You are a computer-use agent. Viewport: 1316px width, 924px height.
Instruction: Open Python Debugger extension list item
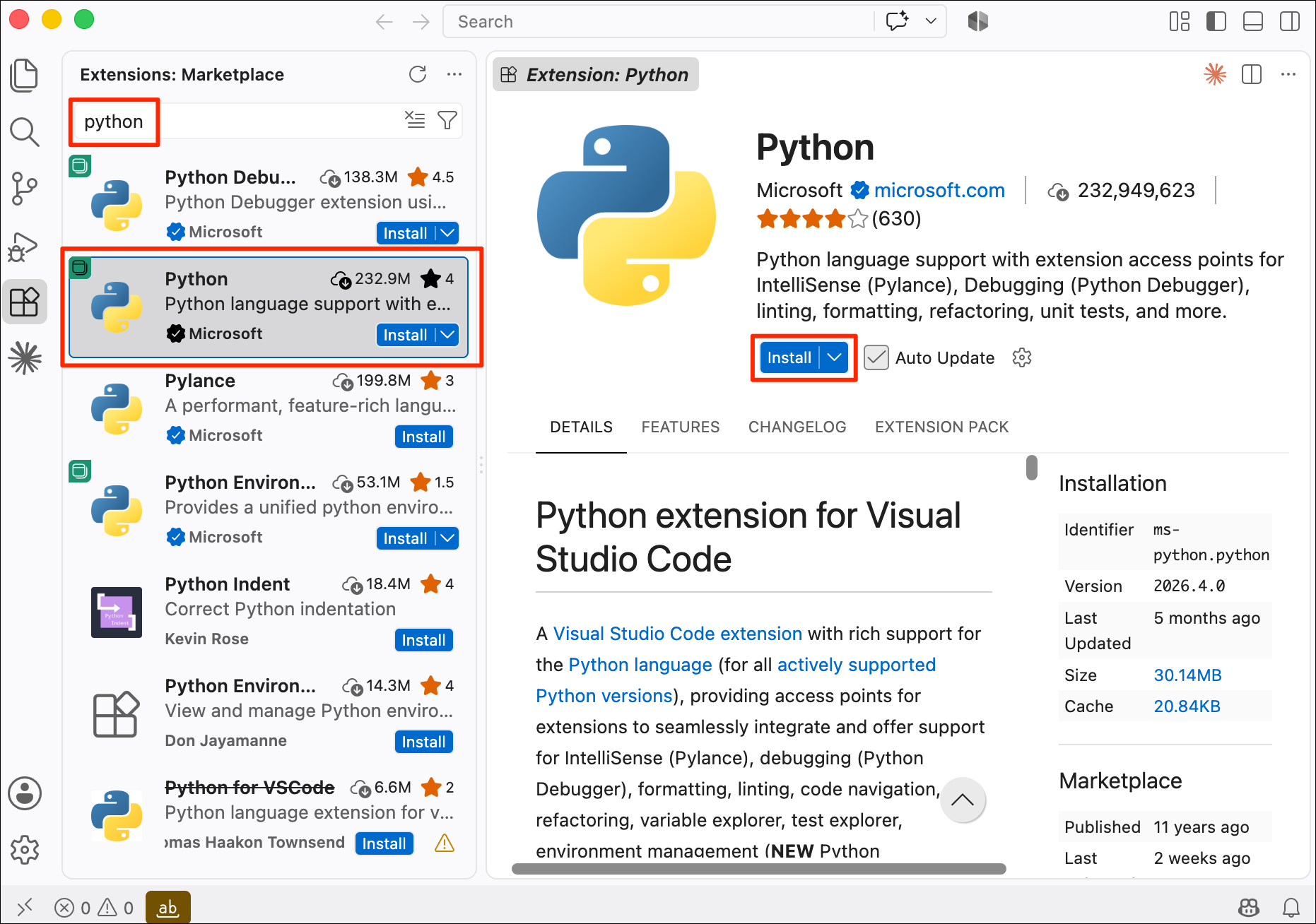[269, 204]
